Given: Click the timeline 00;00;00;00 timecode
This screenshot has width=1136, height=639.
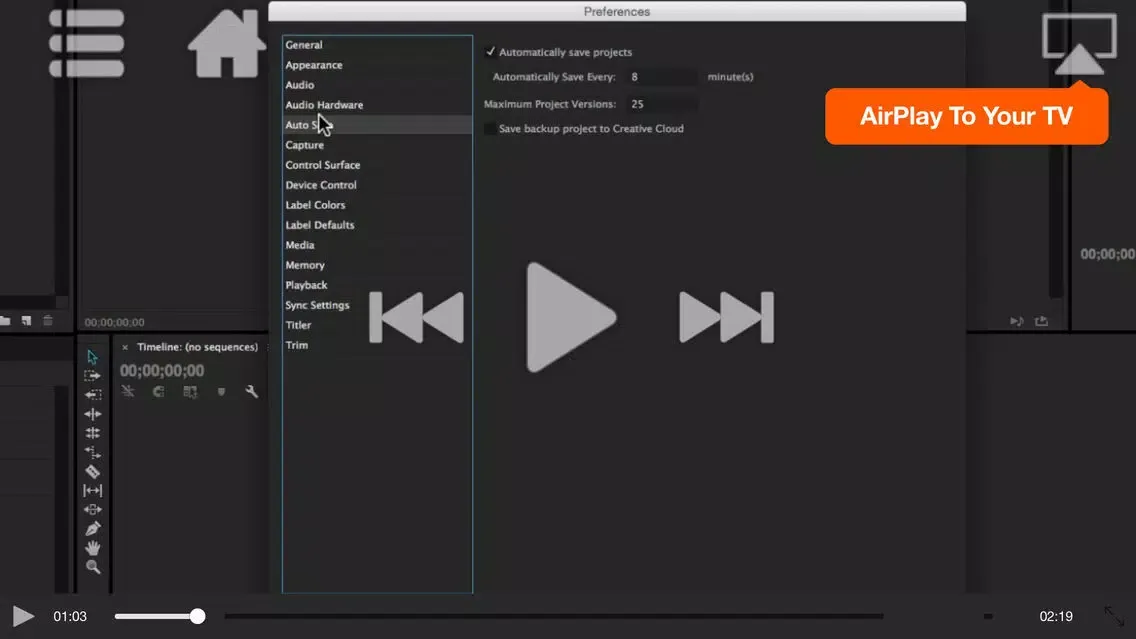Looking at the screenshot, I should tap(162, 371).
